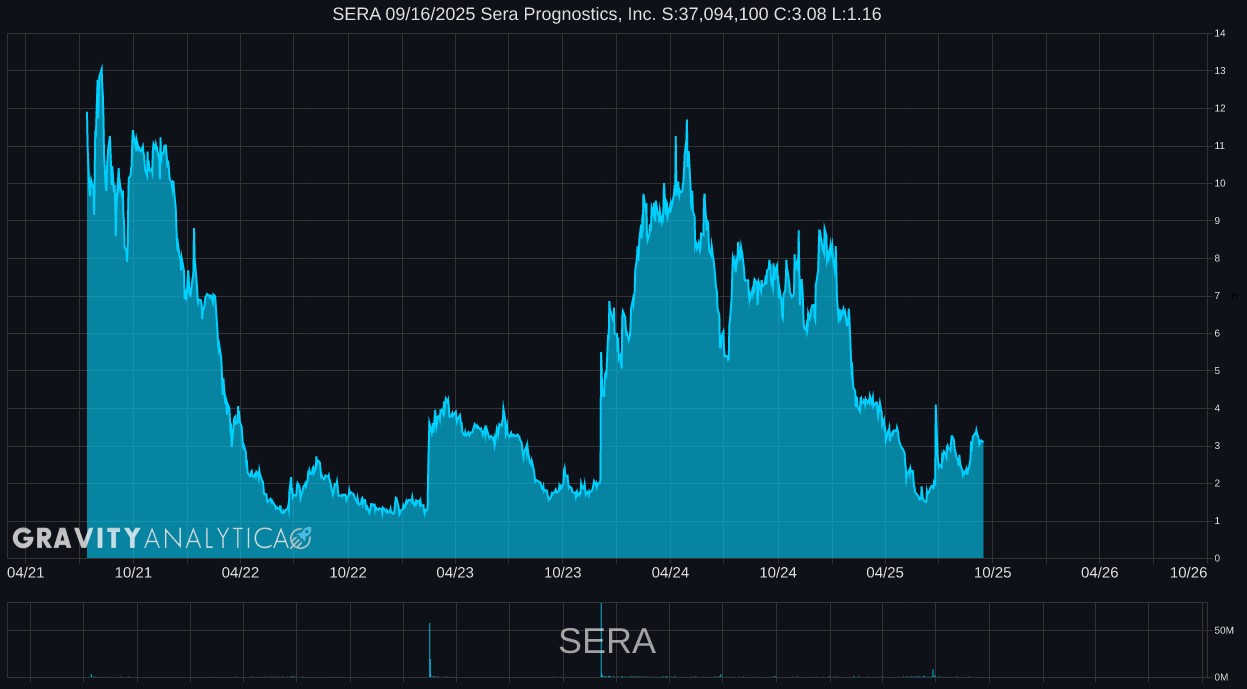Pick the 10/26 x-axis date label
This screenshot has width=1247, height=689.
coord(1189,573)
